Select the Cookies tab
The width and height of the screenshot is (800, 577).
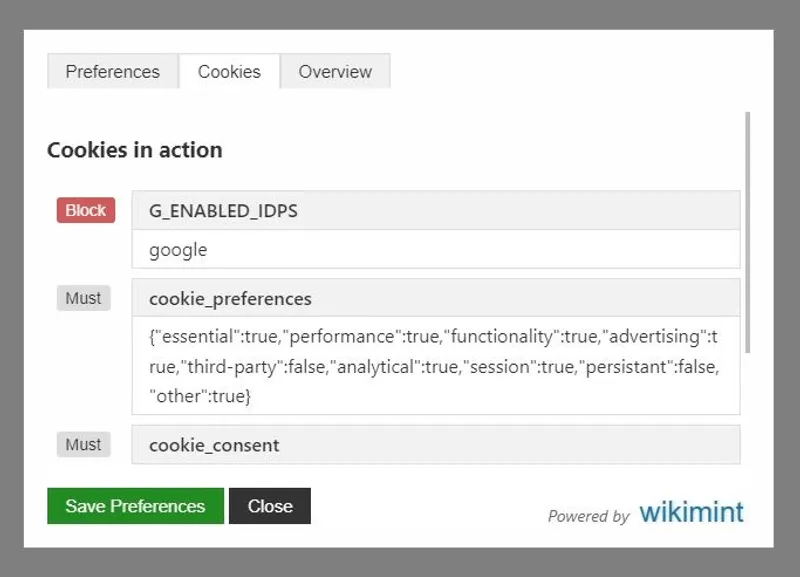[x=229, y=71]
